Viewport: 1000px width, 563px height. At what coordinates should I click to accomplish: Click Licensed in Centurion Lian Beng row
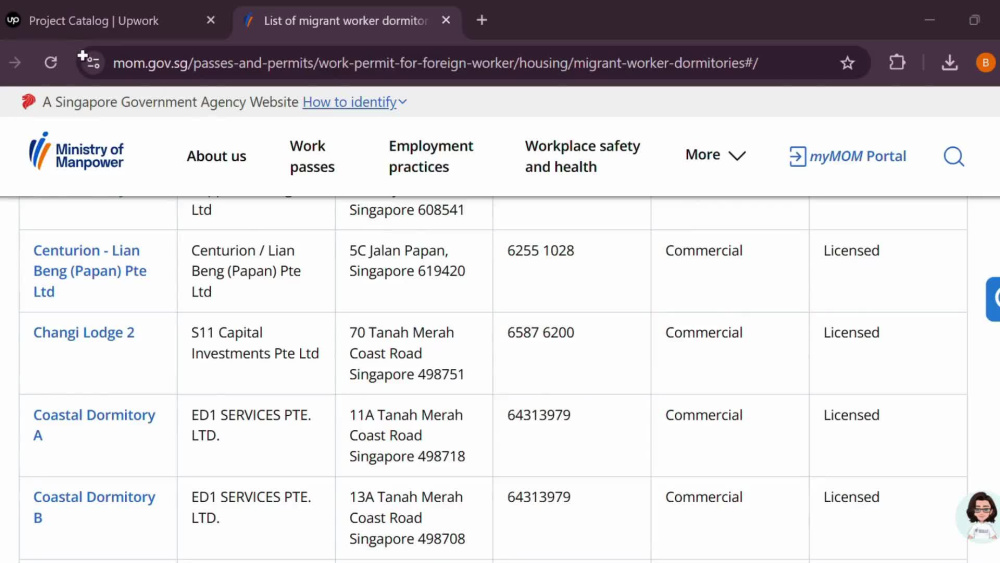851,251
